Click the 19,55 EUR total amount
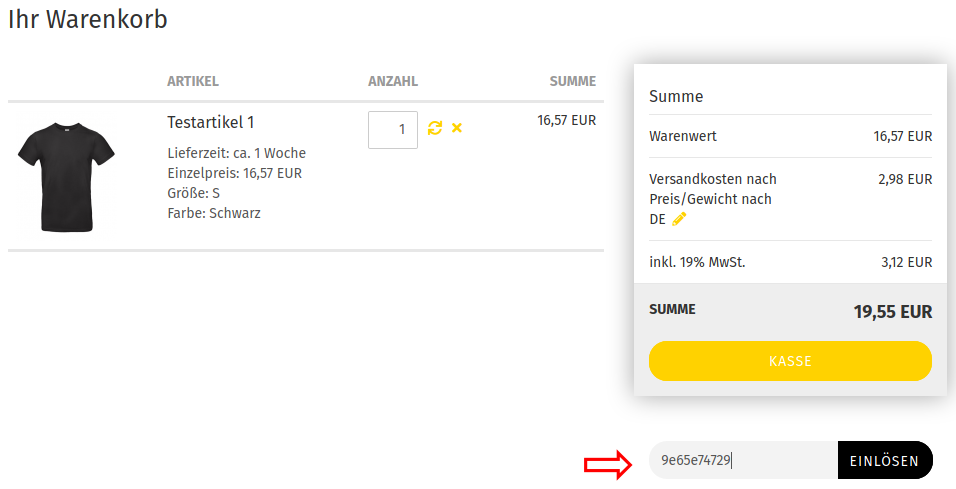 (x=892, y=312)
